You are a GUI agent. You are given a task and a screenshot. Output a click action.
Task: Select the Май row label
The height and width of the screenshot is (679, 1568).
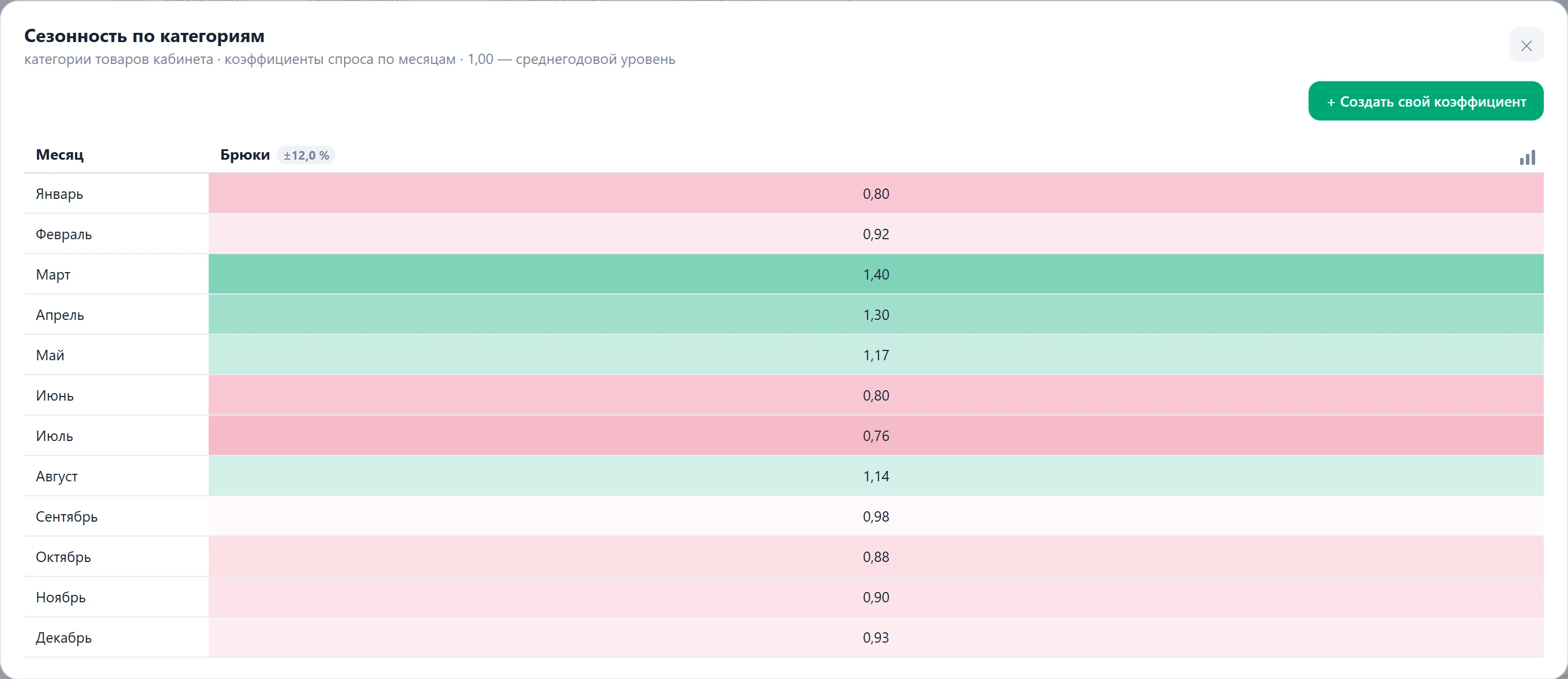pyautogui.click(x=50, y=354)
